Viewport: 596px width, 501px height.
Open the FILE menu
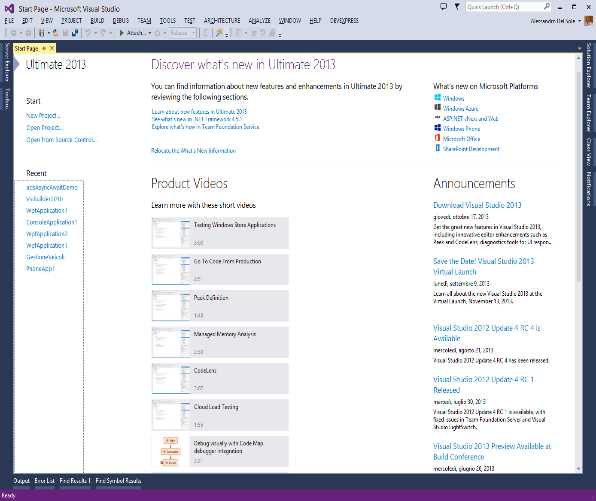pos(9,21)
